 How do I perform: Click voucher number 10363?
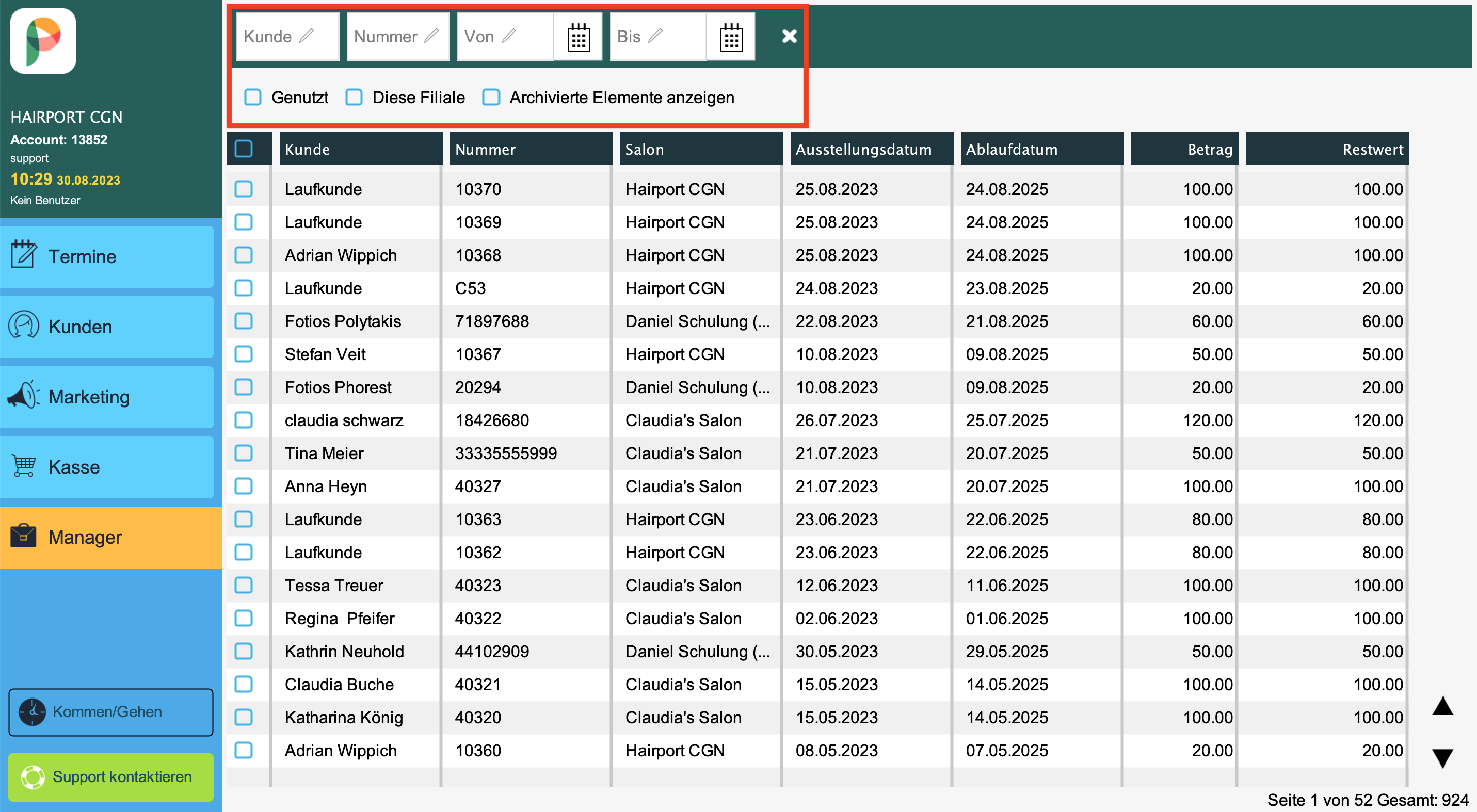click(478, 519)
